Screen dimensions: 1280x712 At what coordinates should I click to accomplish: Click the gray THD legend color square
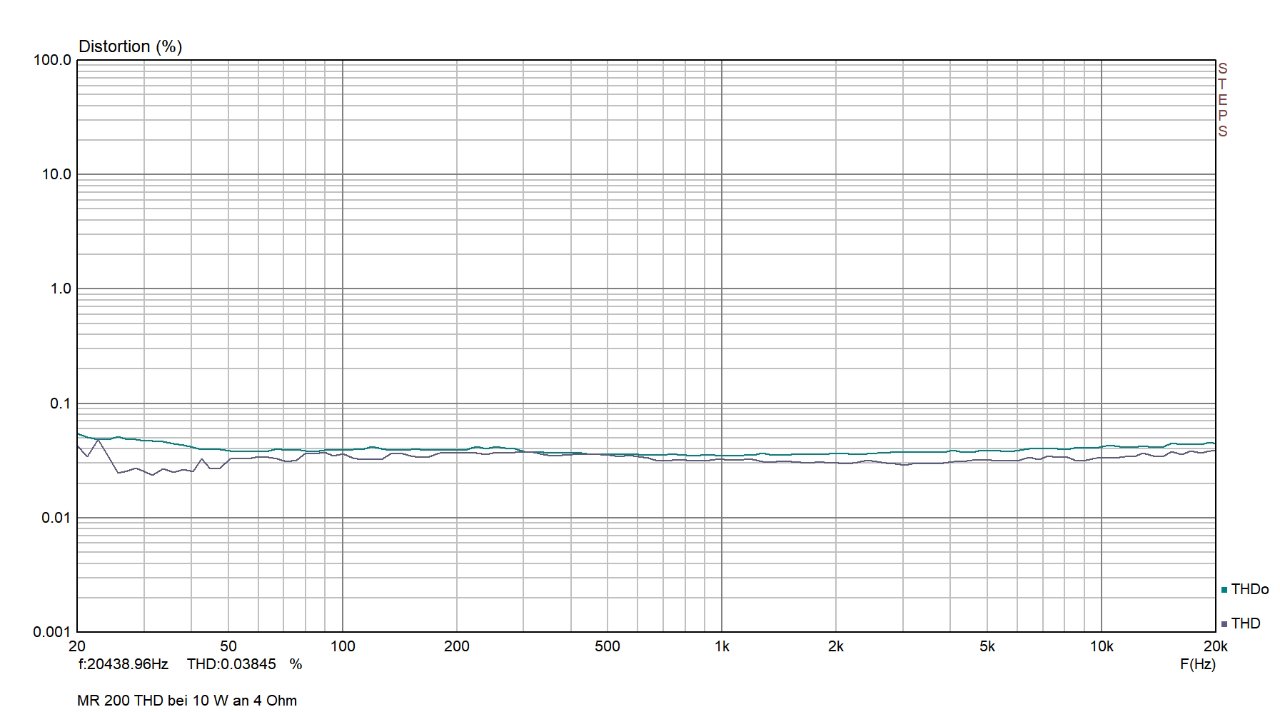coord(1224,624)
